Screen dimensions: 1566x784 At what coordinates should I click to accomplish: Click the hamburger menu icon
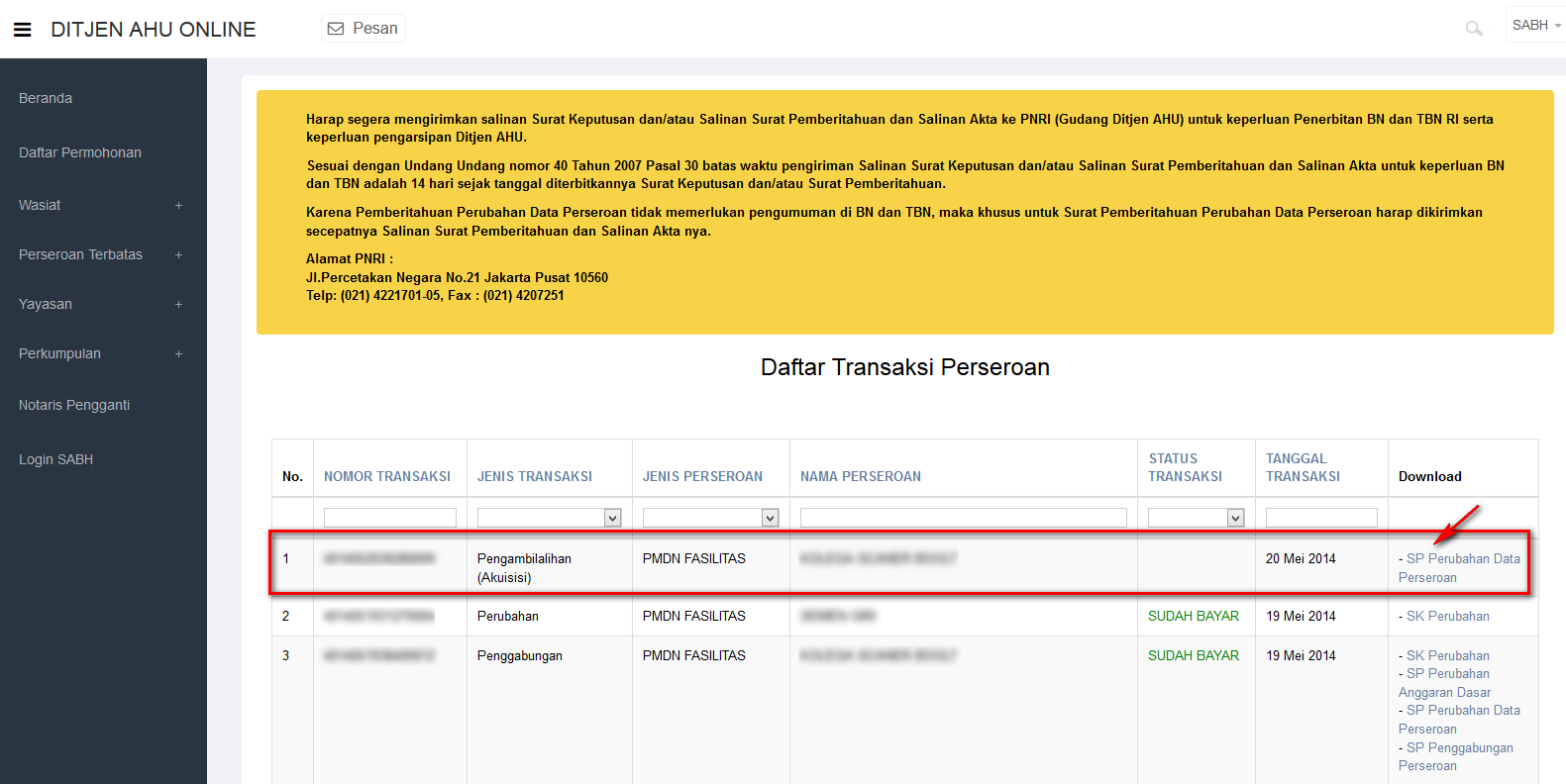coord(22,30)
